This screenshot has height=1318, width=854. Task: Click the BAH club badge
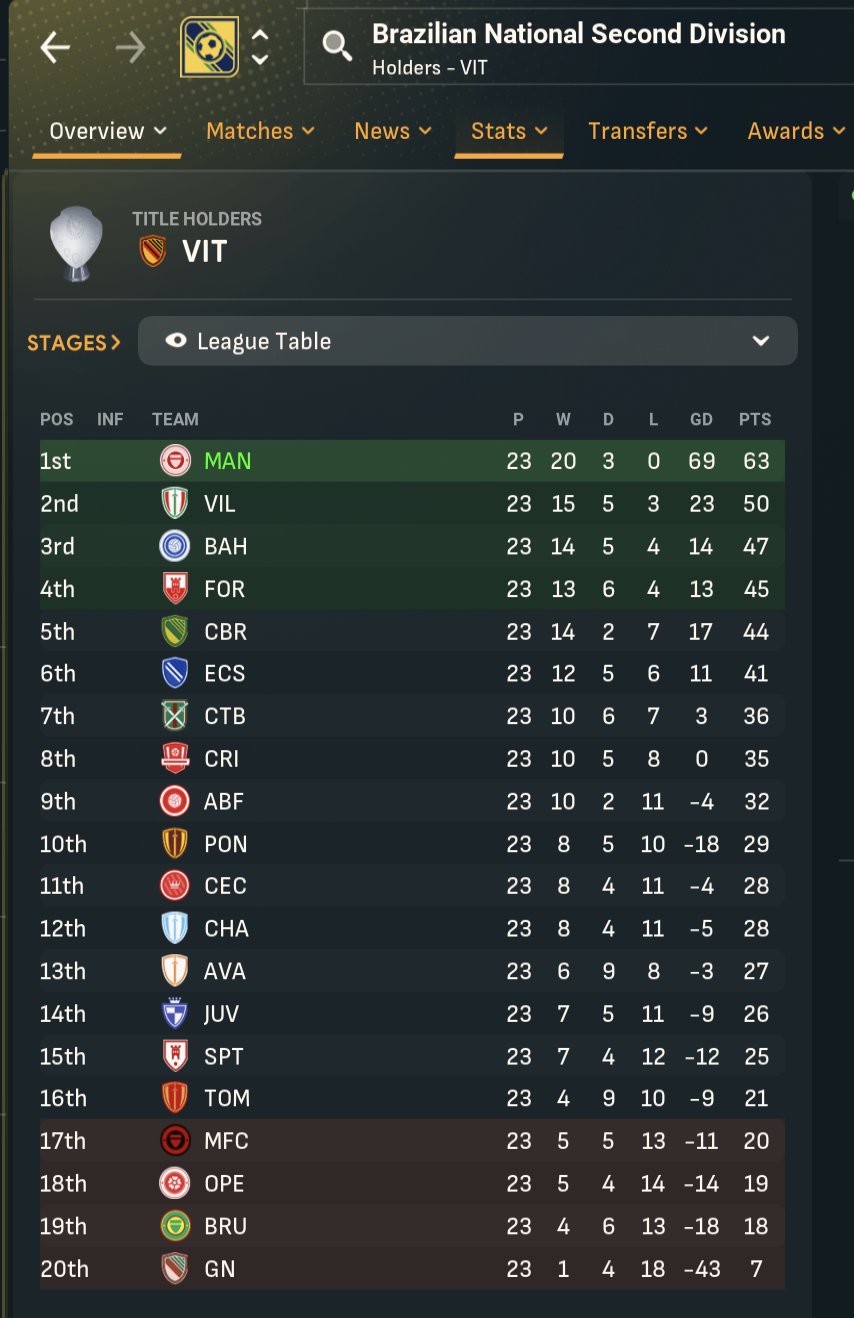(175, 546)
